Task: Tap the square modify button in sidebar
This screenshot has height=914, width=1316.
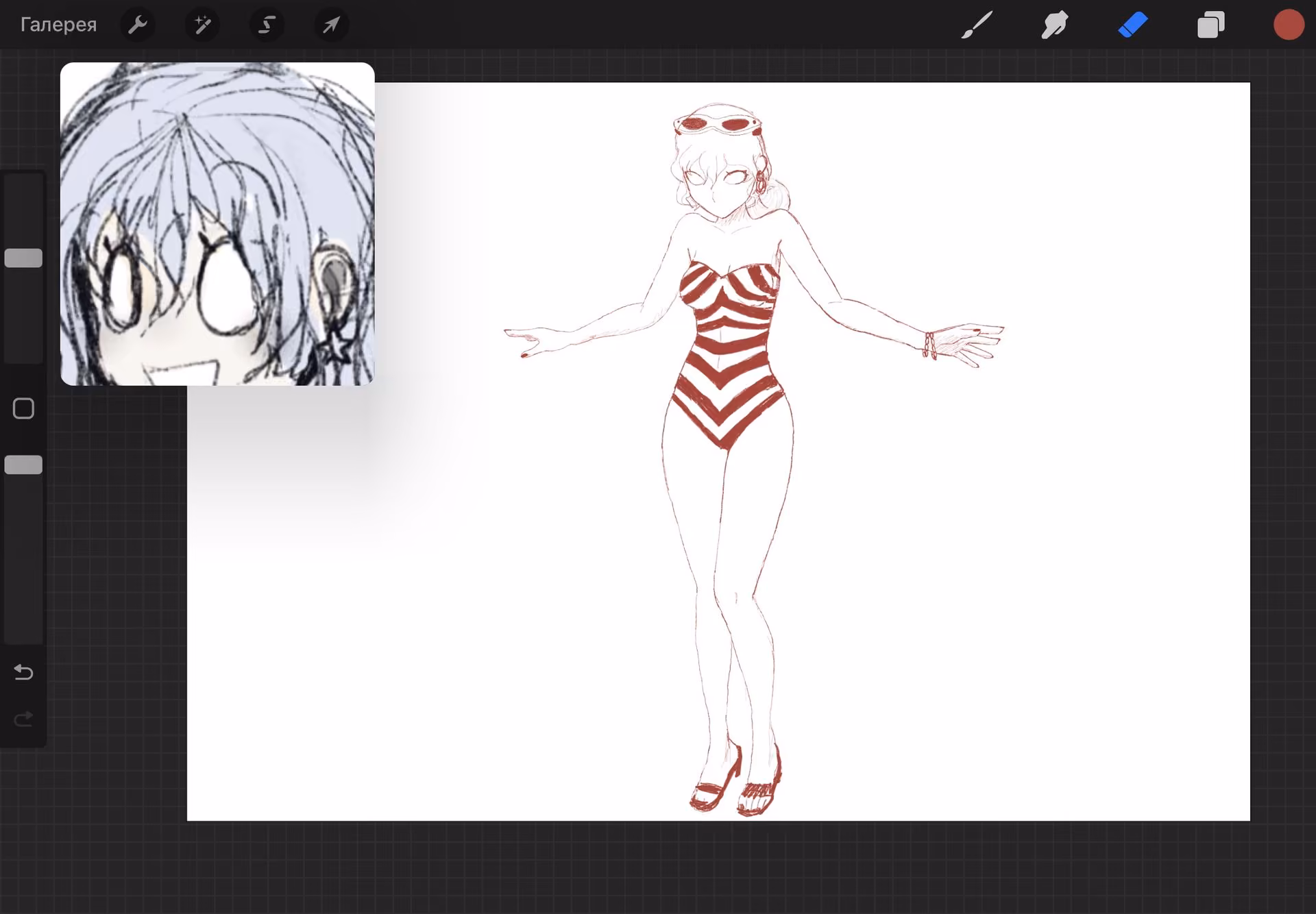Action: 23,409
